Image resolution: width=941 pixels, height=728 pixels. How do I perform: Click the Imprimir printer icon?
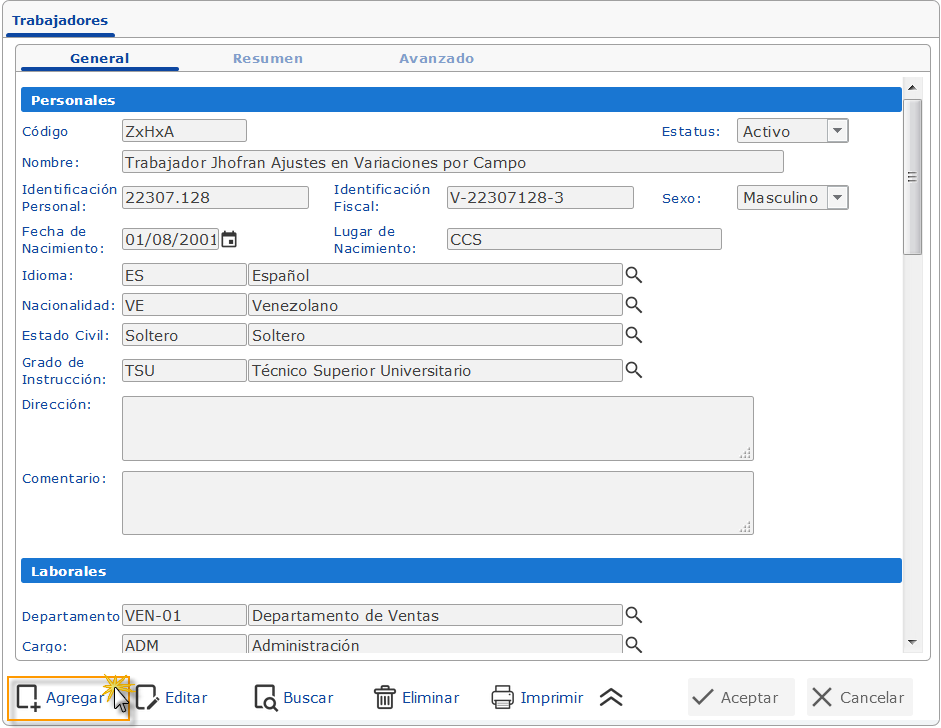coord(503,697)
